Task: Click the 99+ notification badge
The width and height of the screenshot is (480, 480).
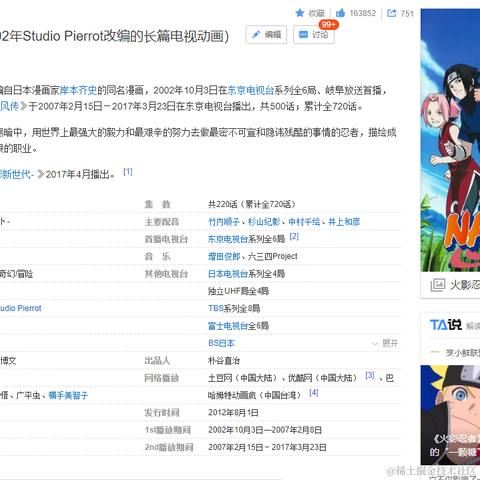Action: tap(328, 25)
